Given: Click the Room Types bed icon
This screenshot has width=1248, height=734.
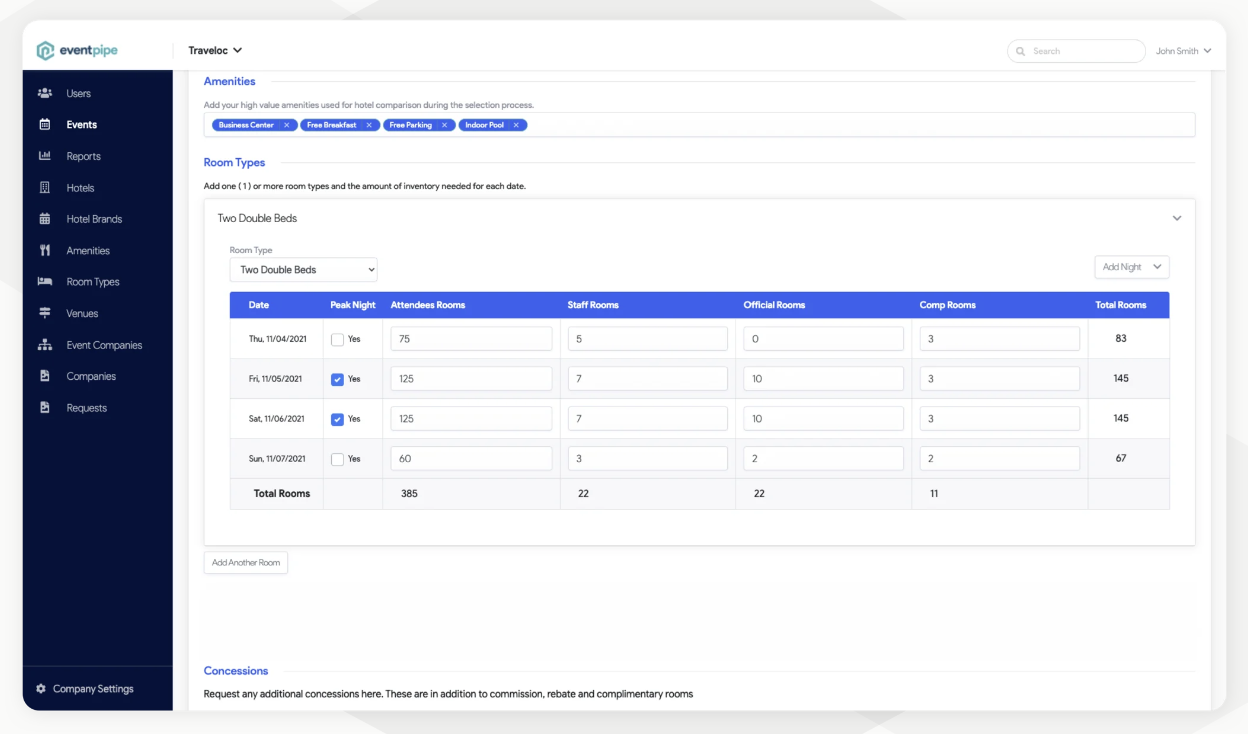Looking at the screenshot, I should point(45,282).
